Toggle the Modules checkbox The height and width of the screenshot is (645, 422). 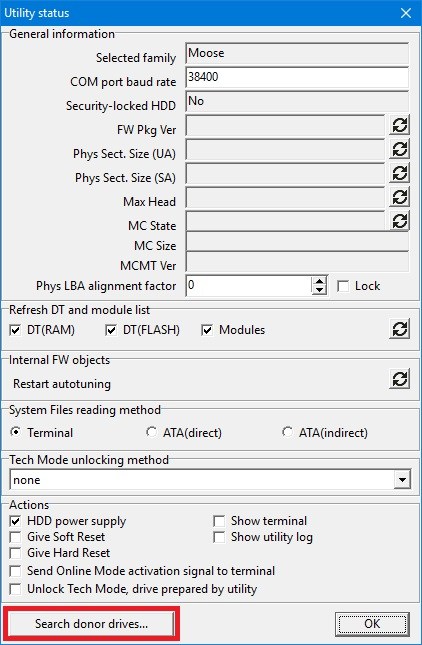coord(207,330)
